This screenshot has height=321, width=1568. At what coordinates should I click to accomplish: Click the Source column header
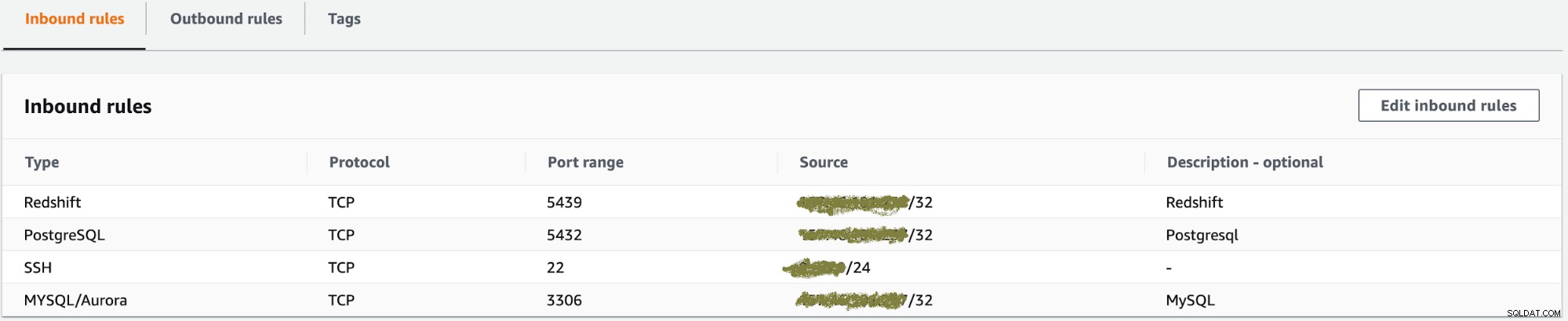(x=823, y=162)
